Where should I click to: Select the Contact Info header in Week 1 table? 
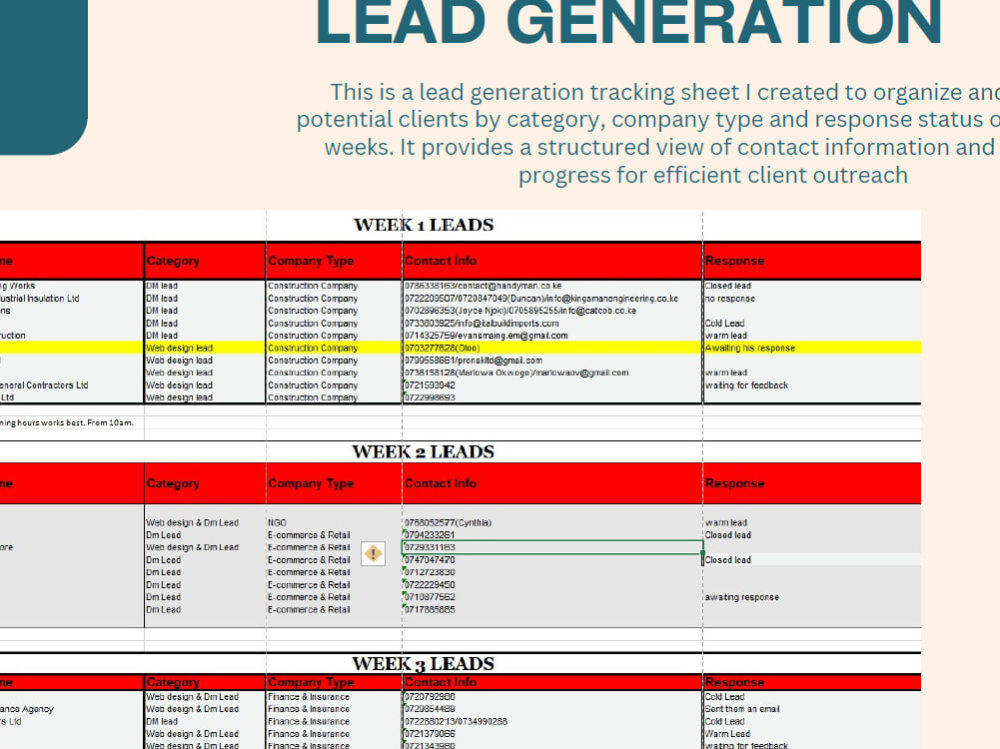tap(552, 261)
